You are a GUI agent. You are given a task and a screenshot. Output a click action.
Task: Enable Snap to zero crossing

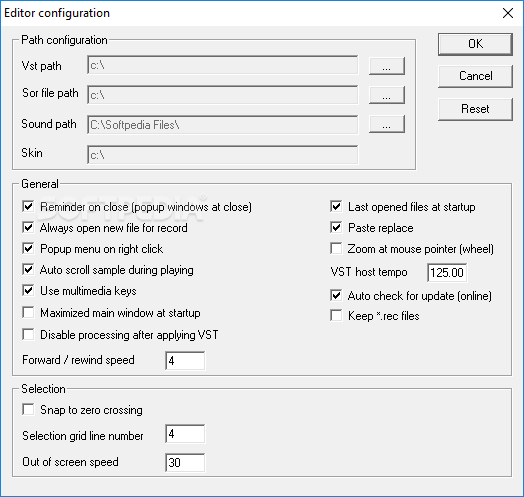click(28, 409)
